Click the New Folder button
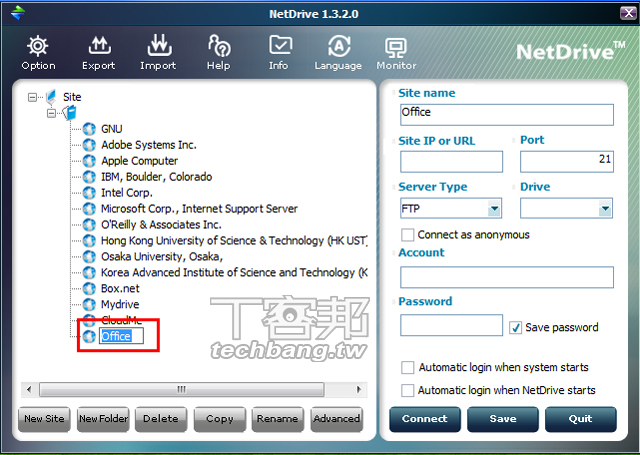640x455 pixels. [x=103, y=419]
